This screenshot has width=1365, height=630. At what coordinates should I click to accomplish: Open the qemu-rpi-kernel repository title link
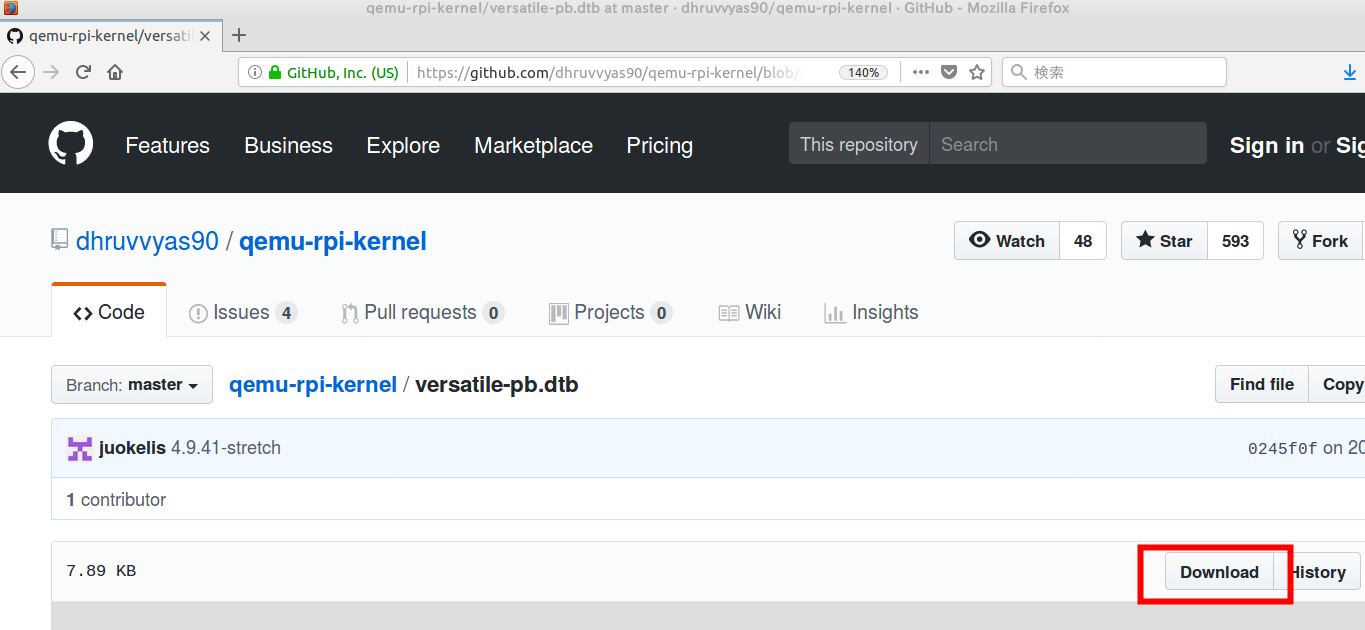[x=333, y=241]
